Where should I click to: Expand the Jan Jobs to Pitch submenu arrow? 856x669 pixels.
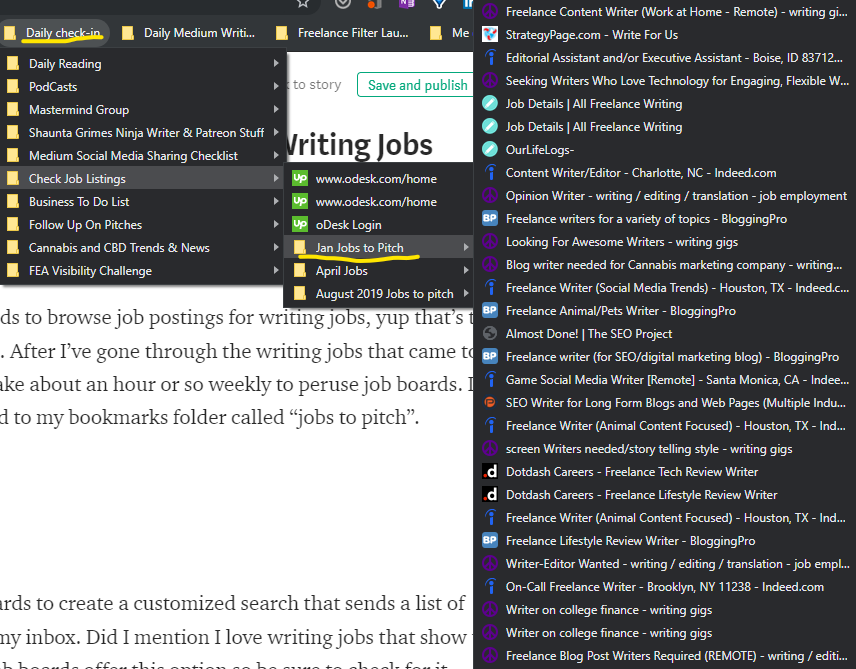pos(466,247)
